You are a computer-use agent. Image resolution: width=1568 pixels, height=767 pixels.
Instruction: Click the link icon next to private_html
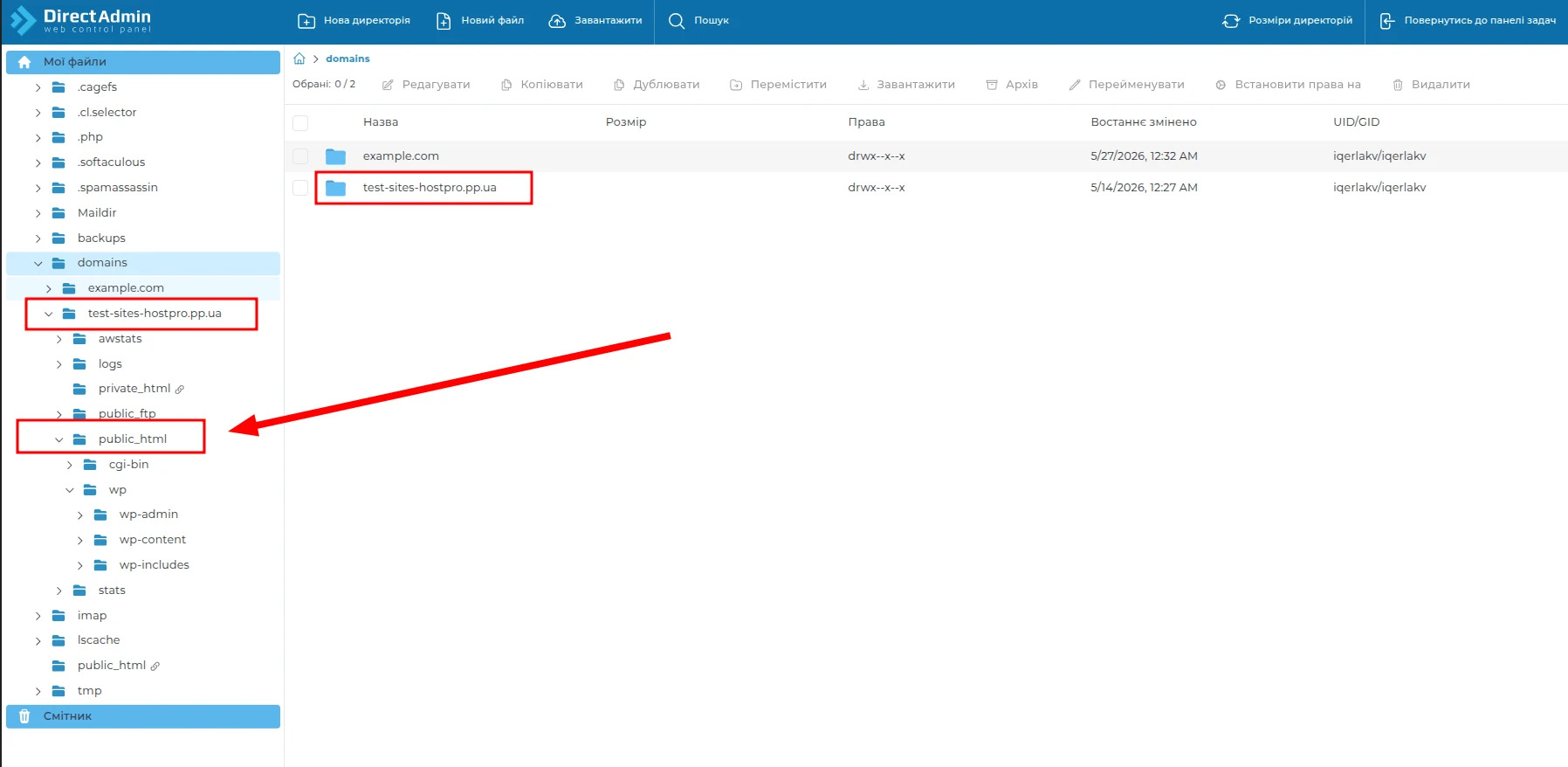(x=180, y=390)
